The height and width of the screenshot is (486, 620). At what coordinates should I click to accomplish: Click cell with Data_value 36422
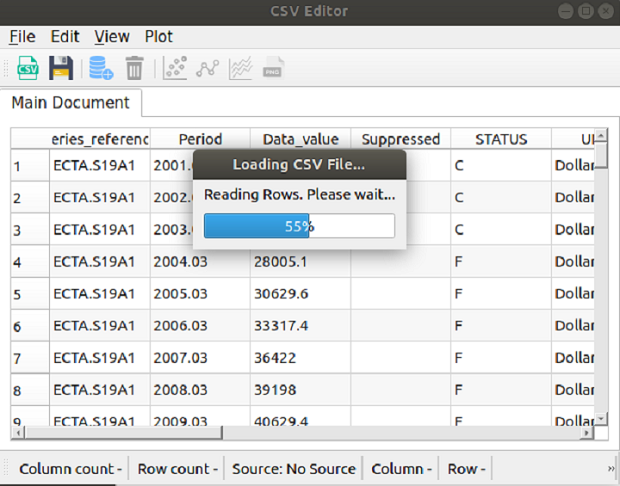[301, 358]
